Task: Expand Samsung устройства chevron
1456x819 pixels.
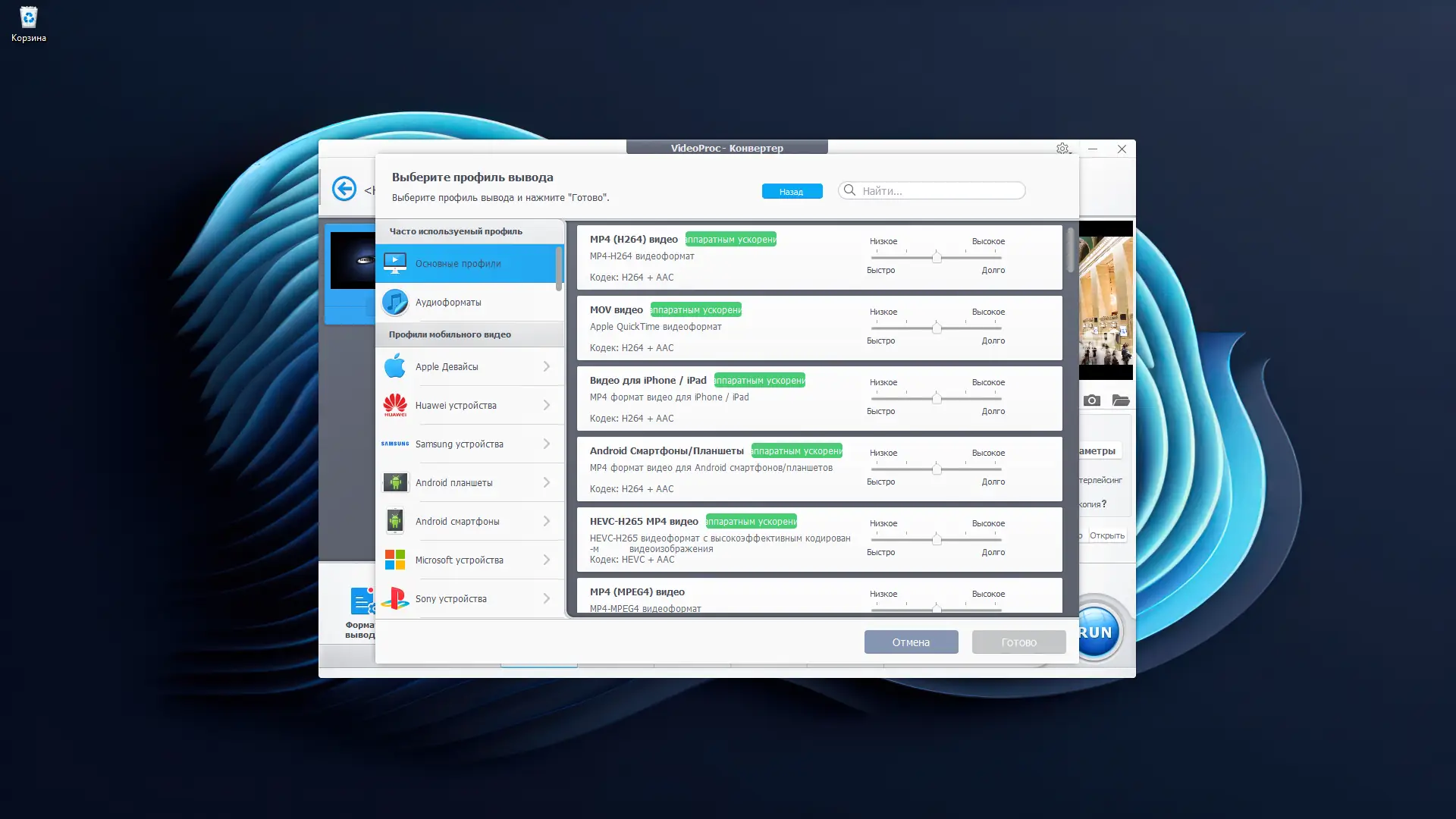Action: [x=546, y=444]
